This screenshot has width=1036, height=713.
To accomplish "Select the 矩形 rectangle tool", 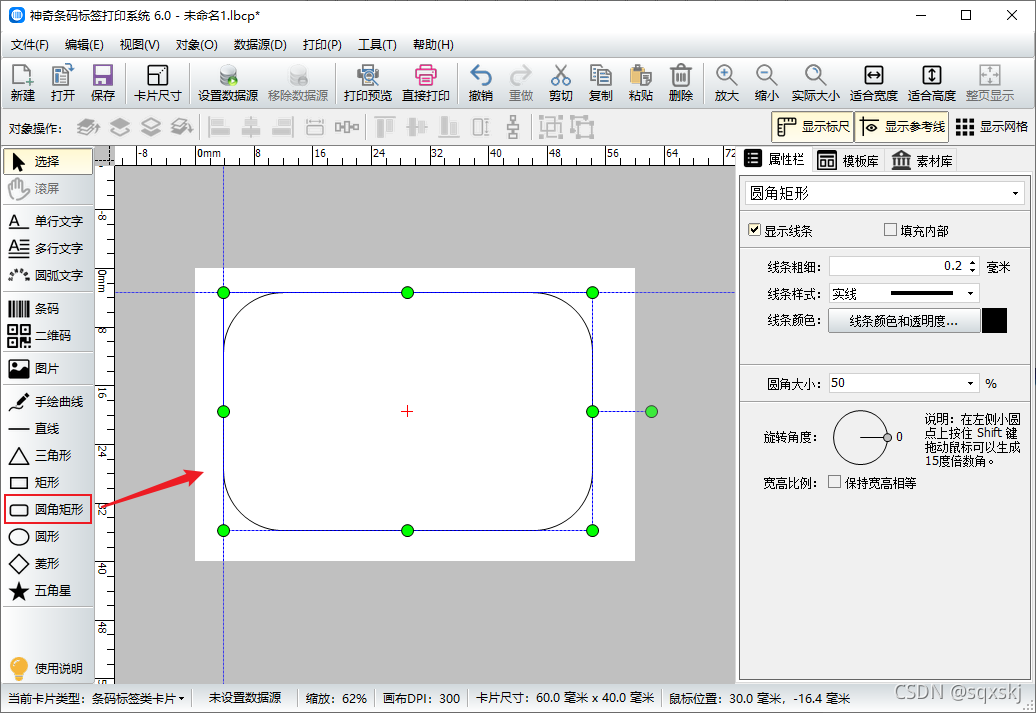I will point(48,482).
